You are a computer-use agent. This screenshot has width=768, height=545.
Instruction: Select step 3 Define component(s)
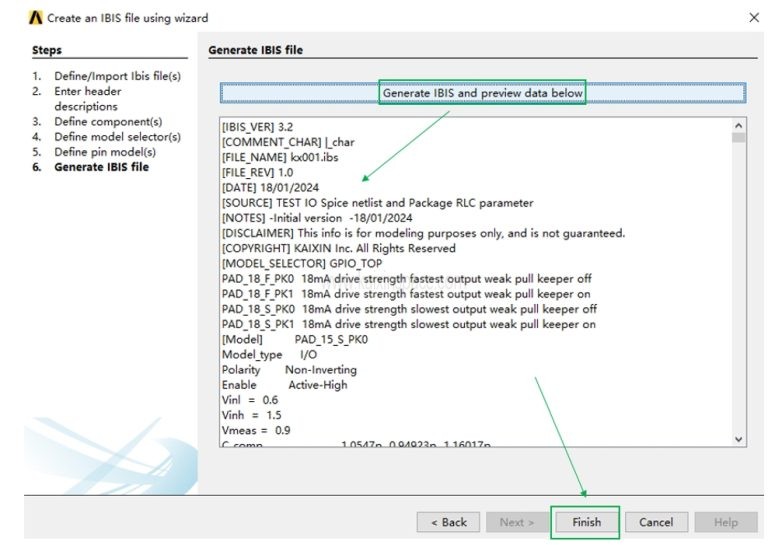[108, 122]
